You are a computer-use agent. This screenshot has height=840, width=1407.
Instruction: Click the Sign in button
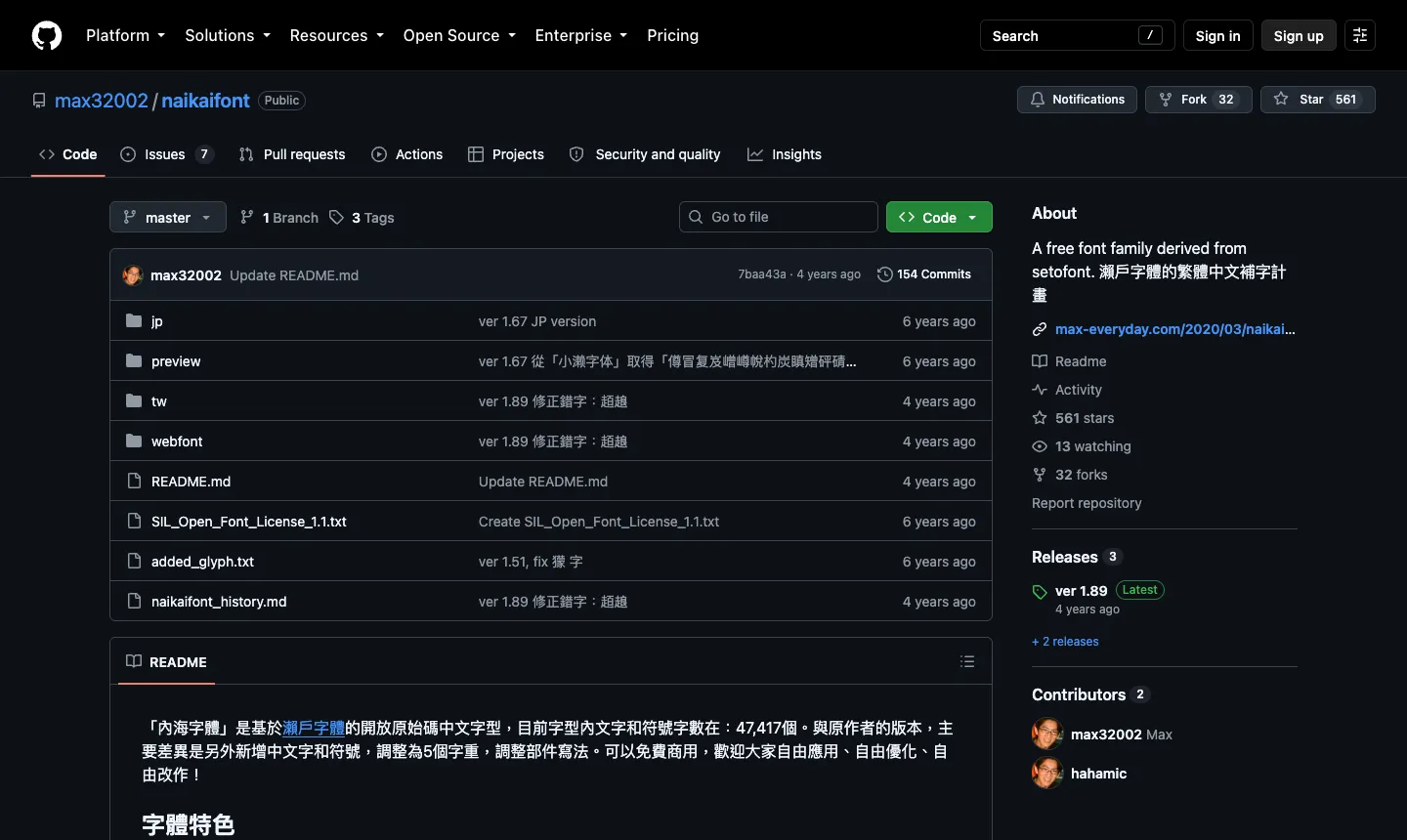click(x=1217, y=35)
